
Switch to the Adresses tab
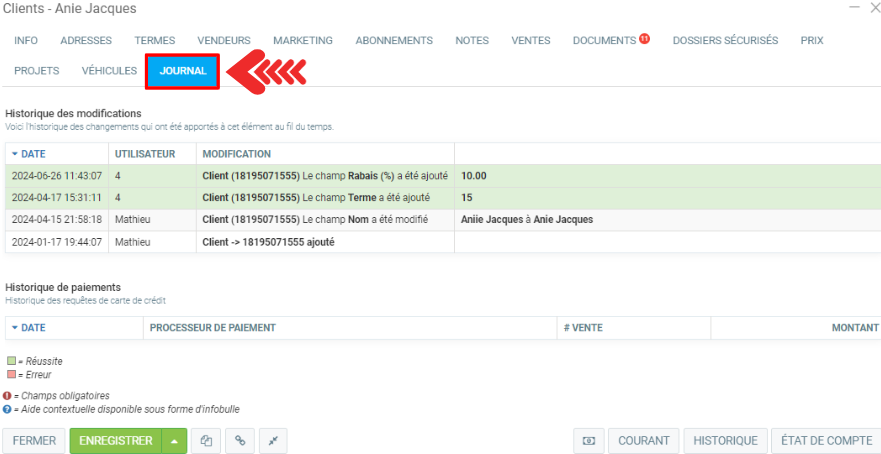86,41
